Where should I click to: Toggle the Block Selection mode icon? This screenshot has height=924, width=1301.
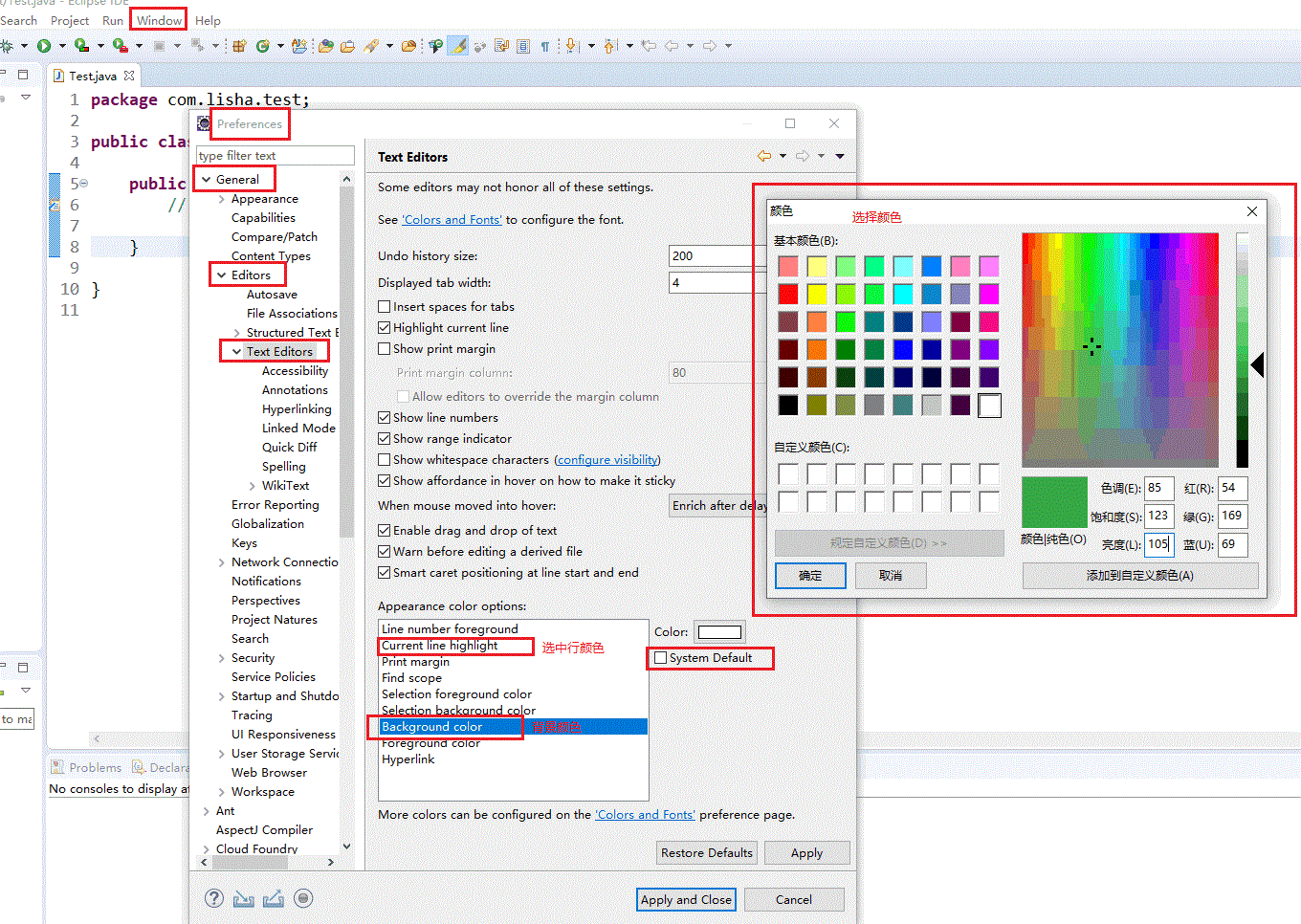tap(522, 45)
